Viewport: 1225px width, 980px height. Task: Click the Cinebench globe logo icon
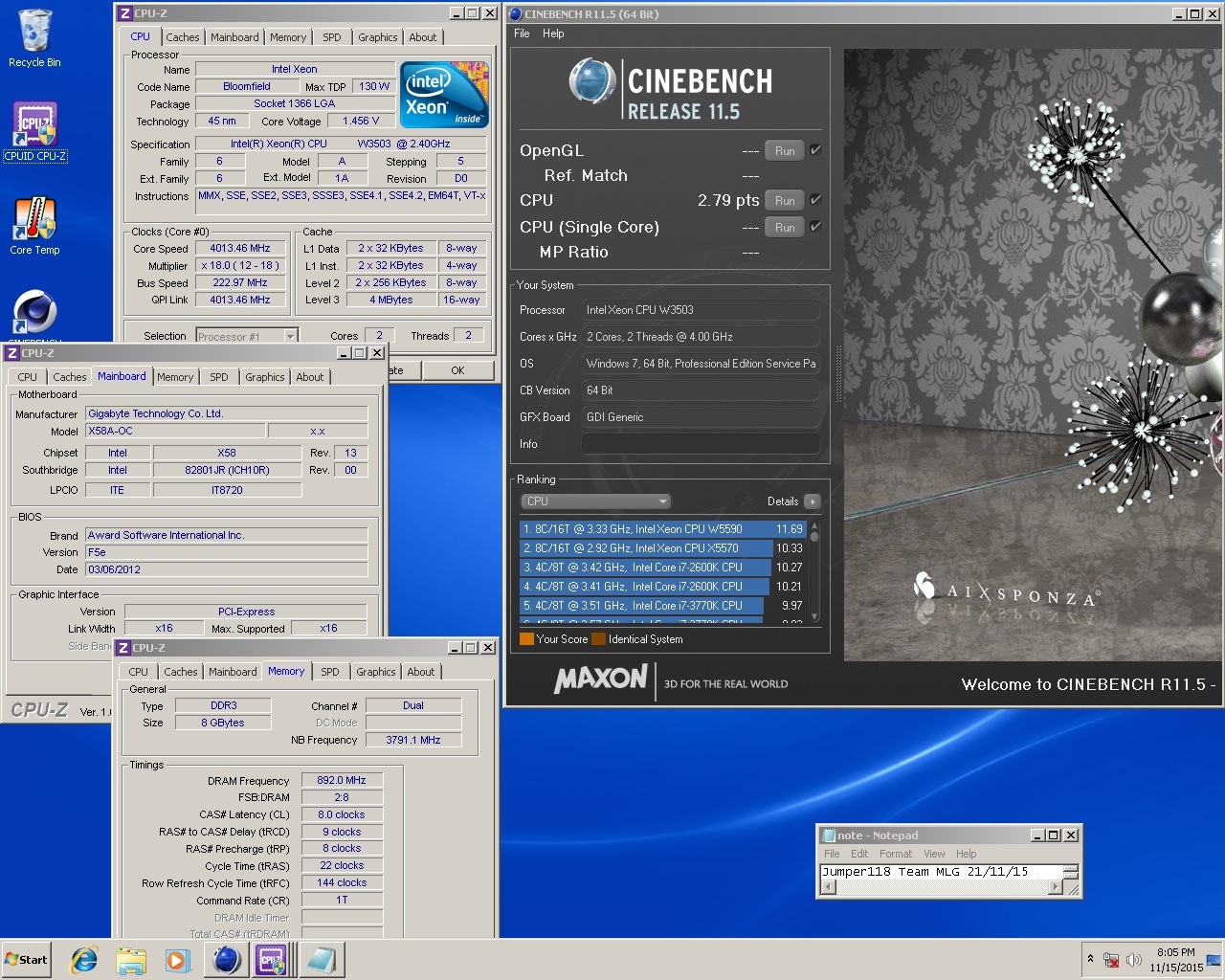pyautogui.click(x=592, y=80)
